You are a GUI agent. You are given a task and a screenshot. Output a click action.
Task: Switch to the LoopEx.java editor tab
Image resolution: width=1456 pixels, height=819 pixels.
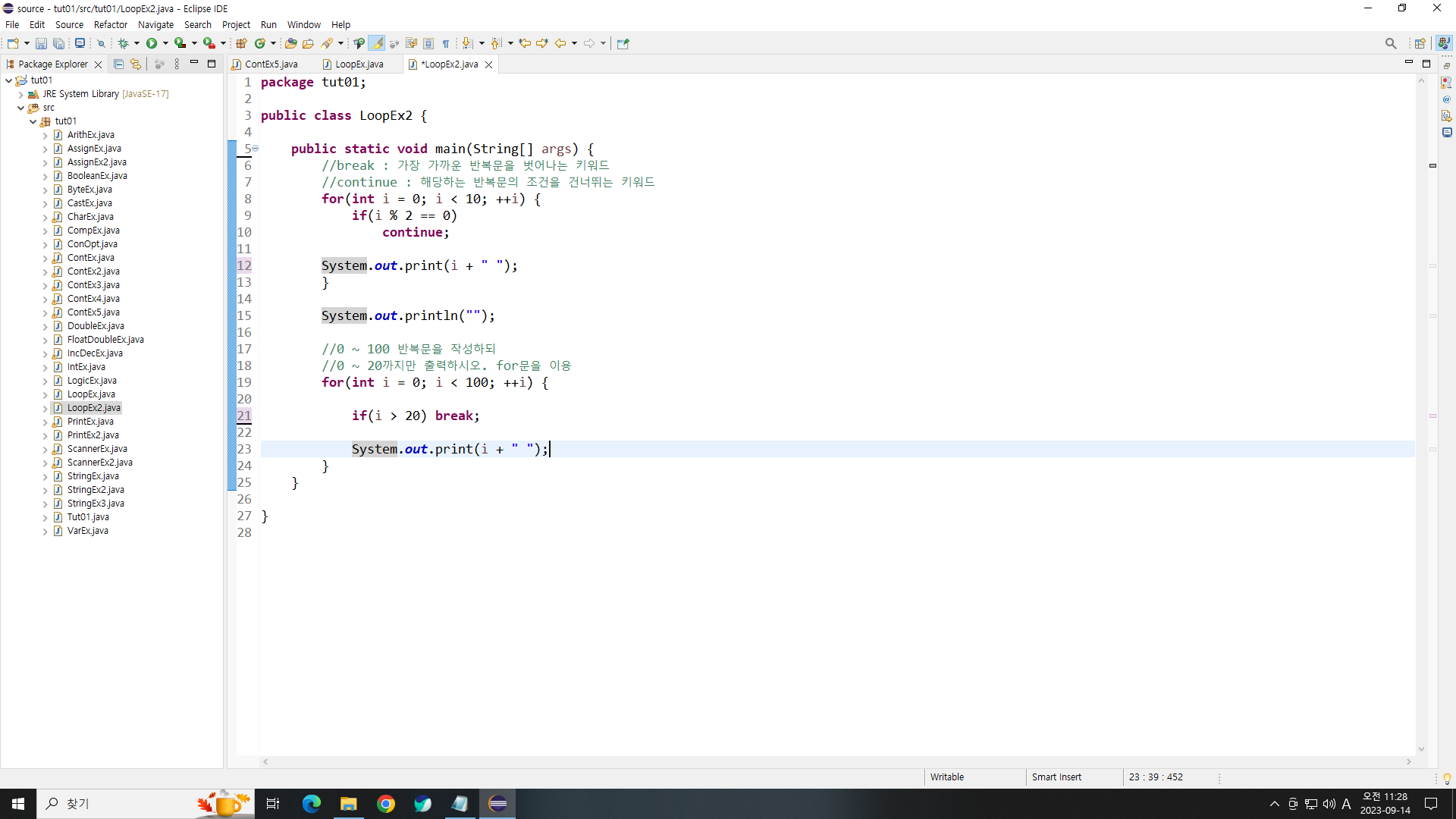point(359,64)
